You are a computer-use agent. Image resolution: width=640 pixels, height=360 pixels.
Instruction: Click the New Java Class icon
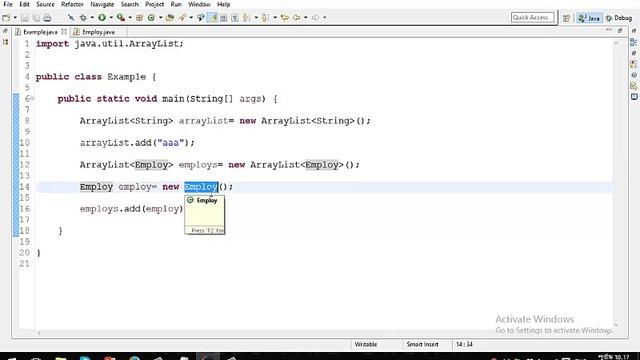pos(151,18)
